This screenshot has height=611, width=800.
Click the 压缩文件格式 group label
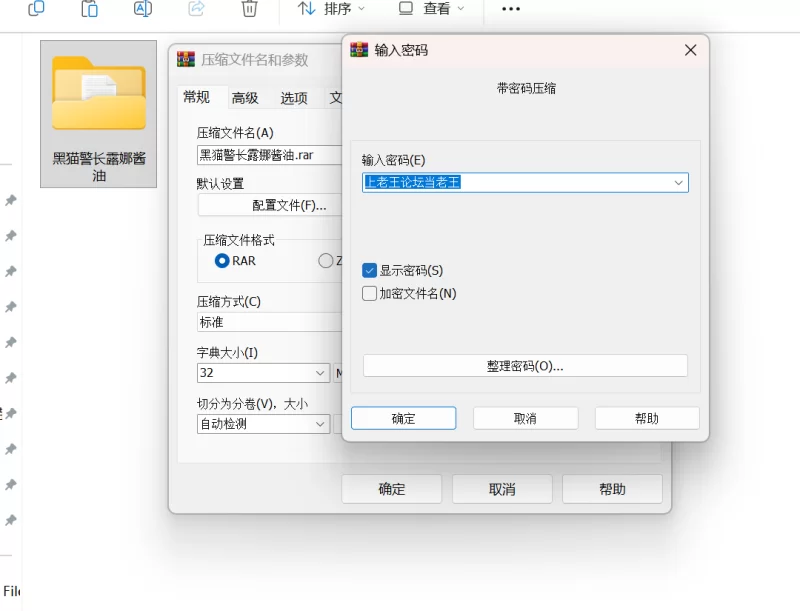[239, 240]
